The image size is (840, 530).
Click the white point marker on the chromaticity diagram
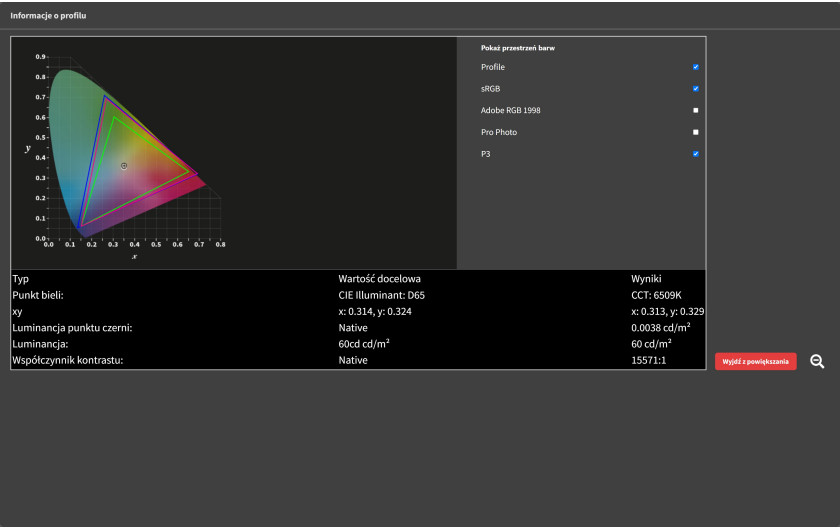[124, 166]
